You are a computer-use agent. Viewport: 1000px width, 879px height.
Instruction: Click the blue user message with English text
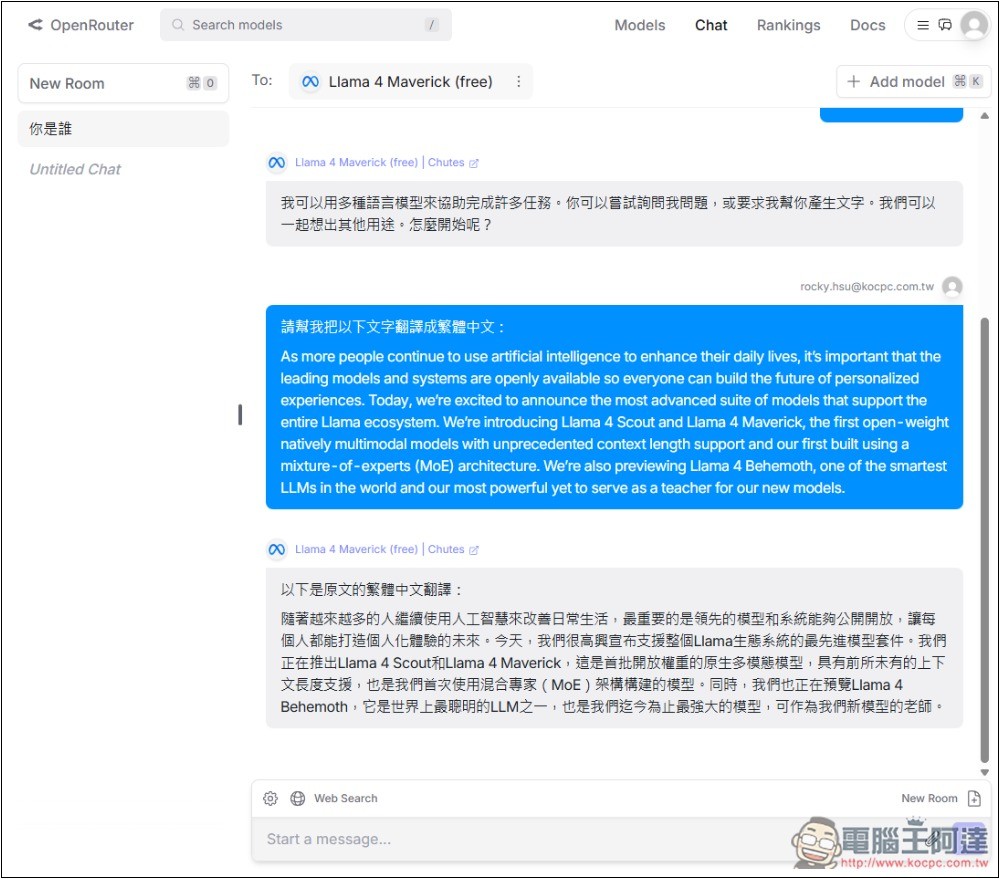click(614, 407)
